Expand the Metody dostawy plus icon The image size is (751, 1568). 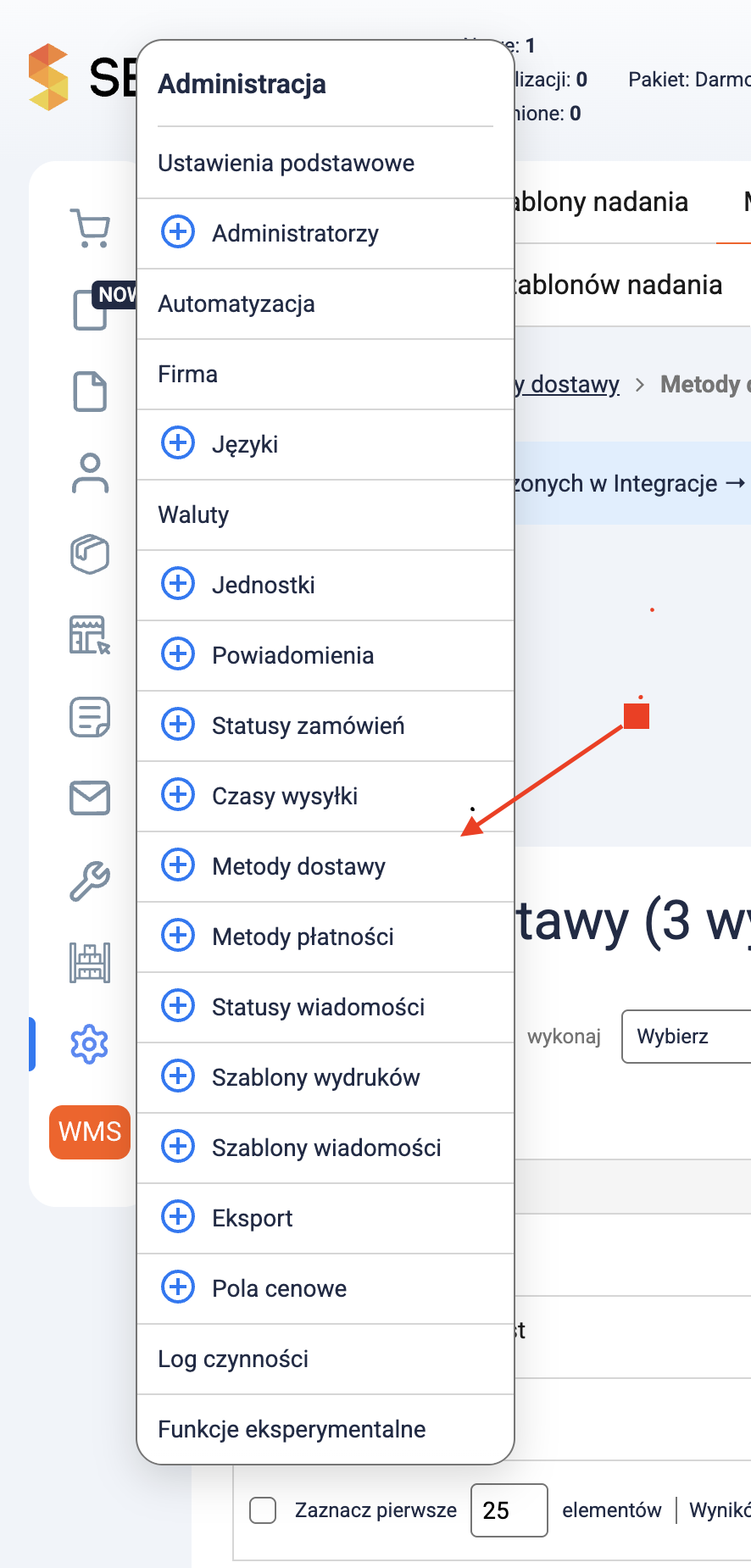click(178, 865)
